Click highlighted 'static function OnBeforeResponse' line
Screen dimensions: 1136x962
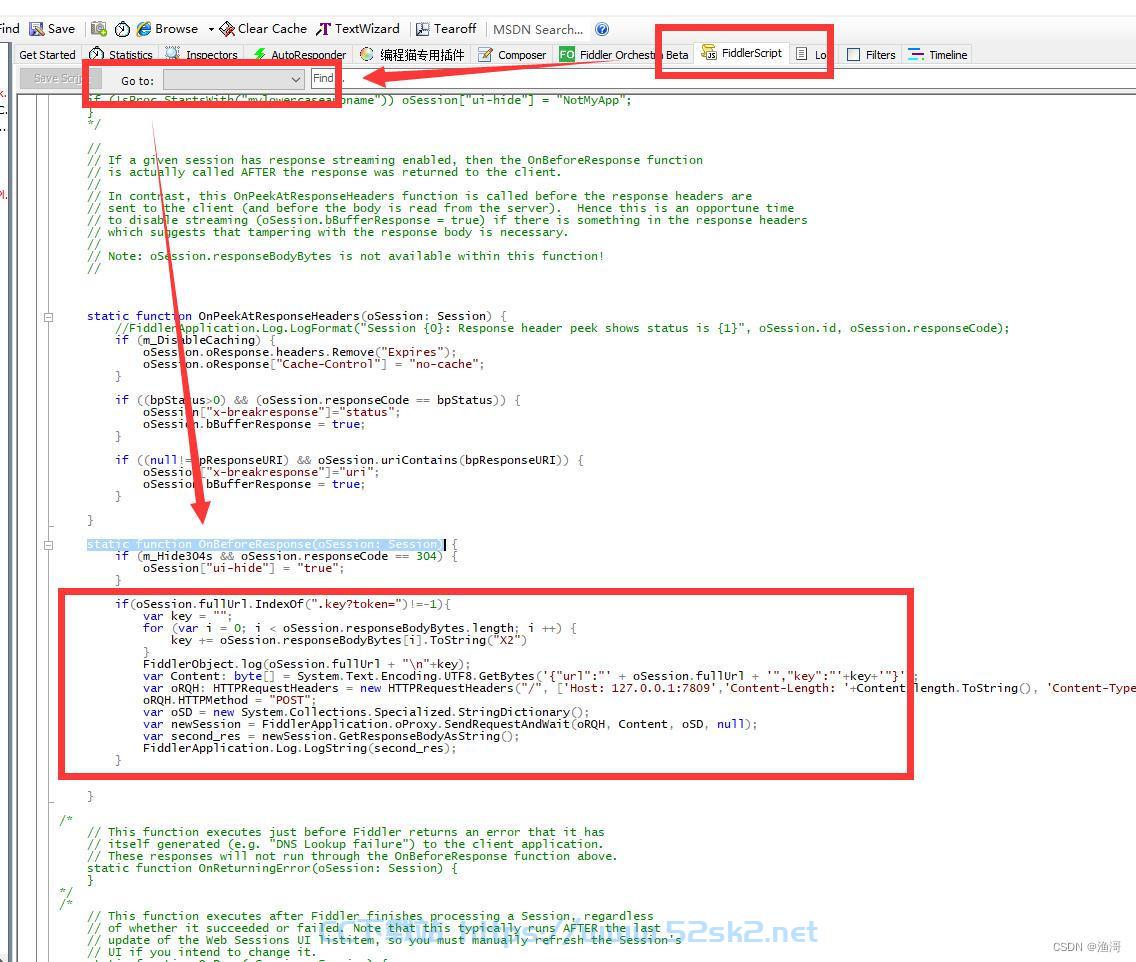tap(265, 544)
